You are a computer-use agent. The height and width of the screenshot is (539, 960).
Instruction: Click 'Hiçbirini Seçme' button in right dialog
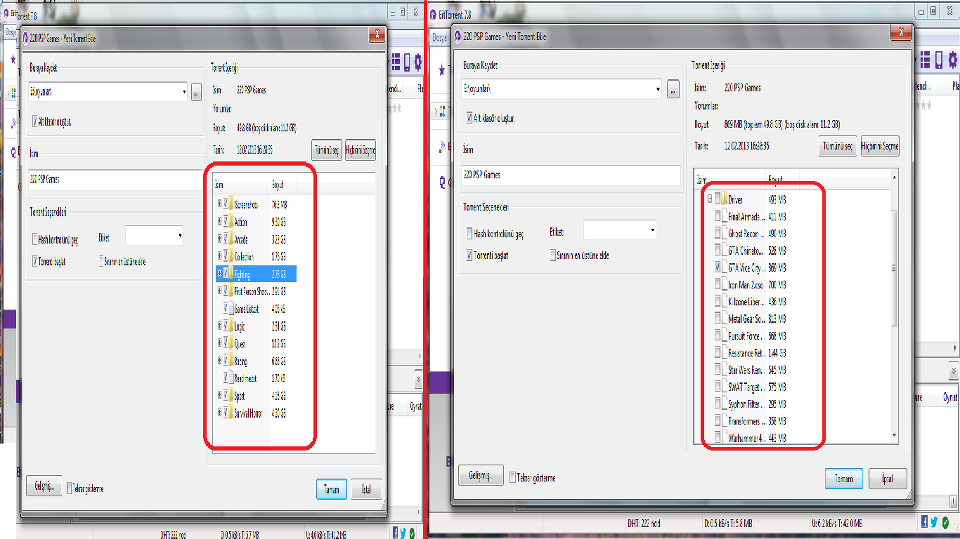[880, 146]
